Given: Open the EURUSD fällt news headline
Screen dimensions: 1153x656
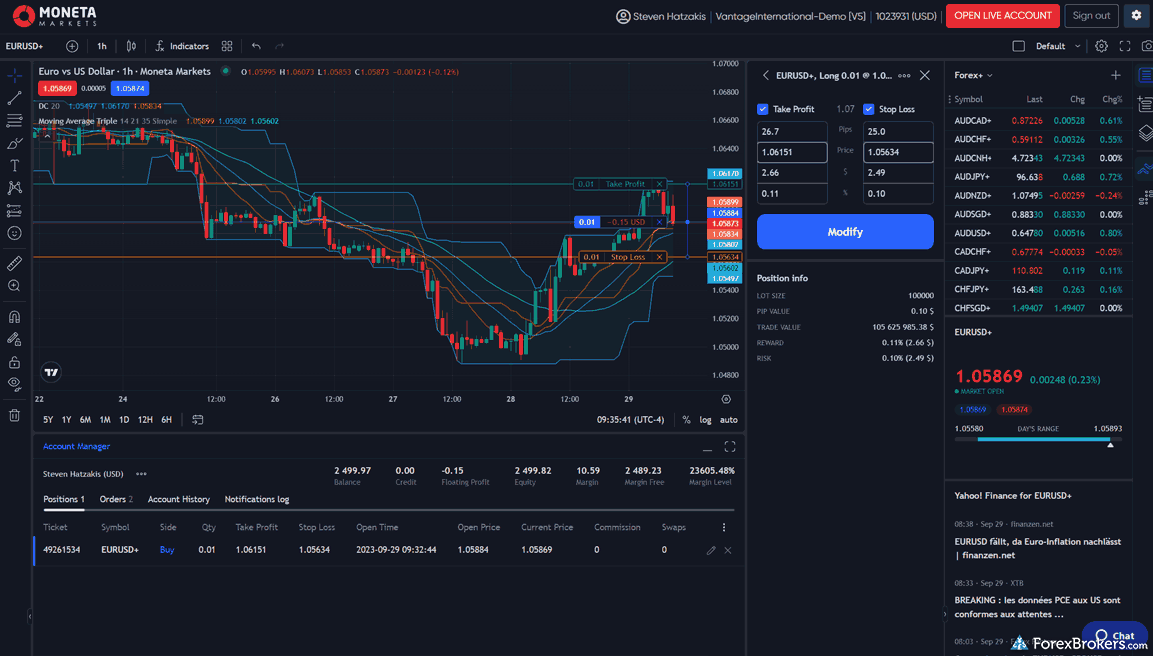Looking at the screenshot, I should [x=1038, y=548].
